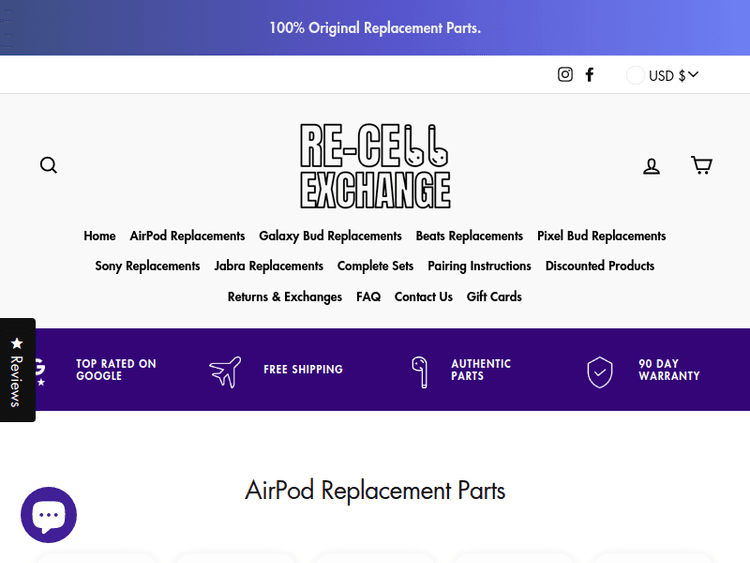Open the account login icon
Viewport: 750px width, 563px height.
coord(651,166)
